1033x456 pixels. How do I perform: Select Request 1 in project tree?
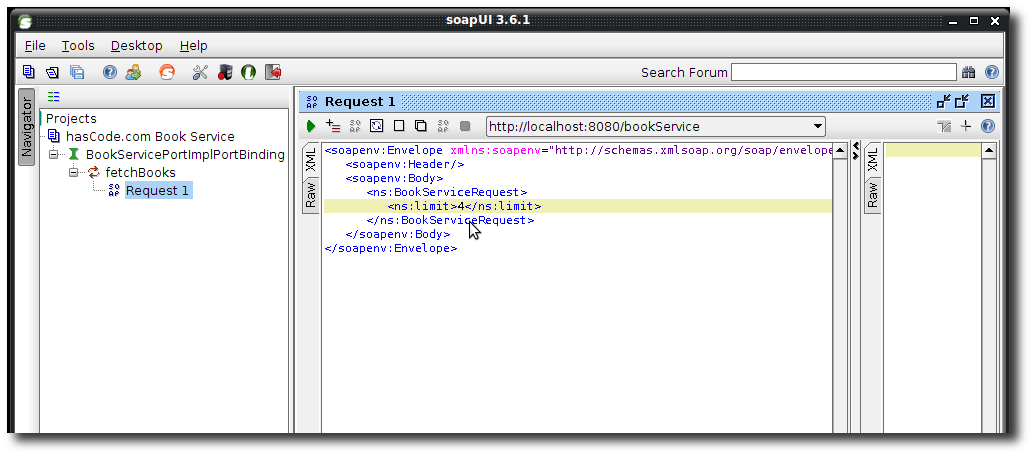point(158,190)
